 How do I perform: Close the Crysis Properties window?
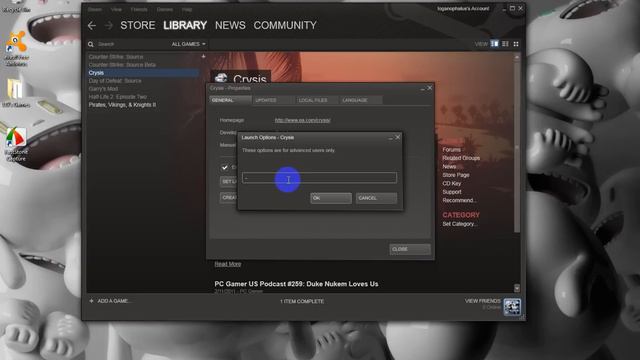click(429, 88)
